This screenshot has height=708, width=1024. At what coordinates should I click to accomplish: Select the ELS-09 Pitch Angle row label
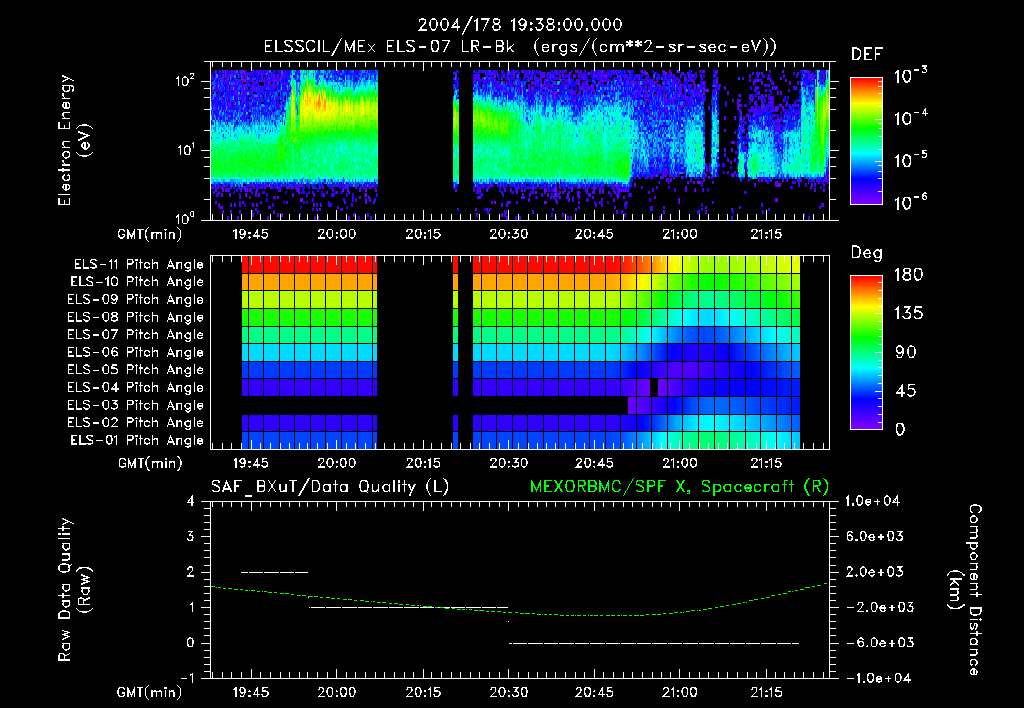click(136, 300)
